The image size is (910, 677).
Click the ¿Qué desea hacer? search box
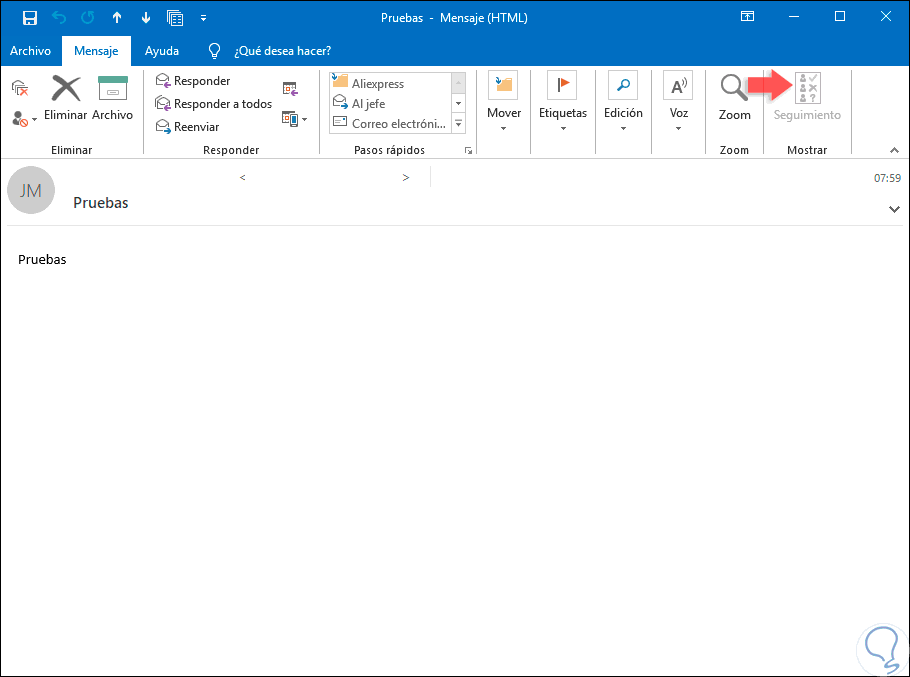coord(282,50)
